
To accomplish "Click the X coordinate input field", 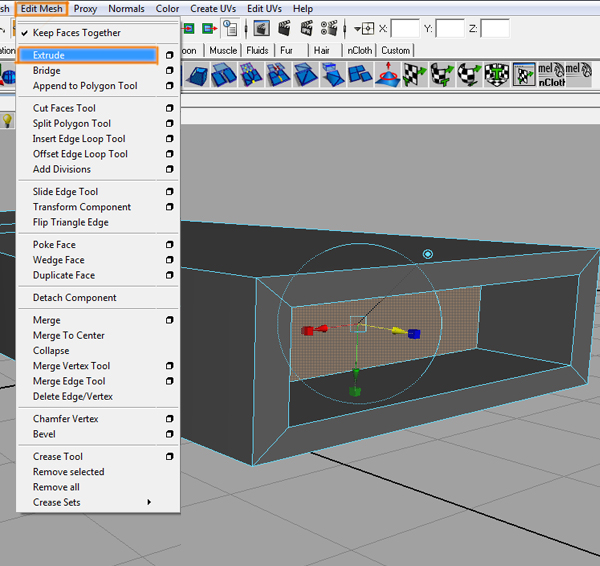I will pyautogui.click(x=405, y=29).
